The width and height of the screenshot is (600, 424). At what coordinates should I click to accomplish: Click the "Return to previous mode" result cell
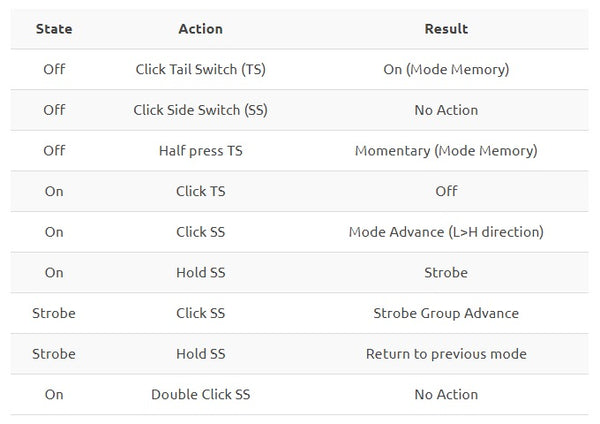coord(446,353)
